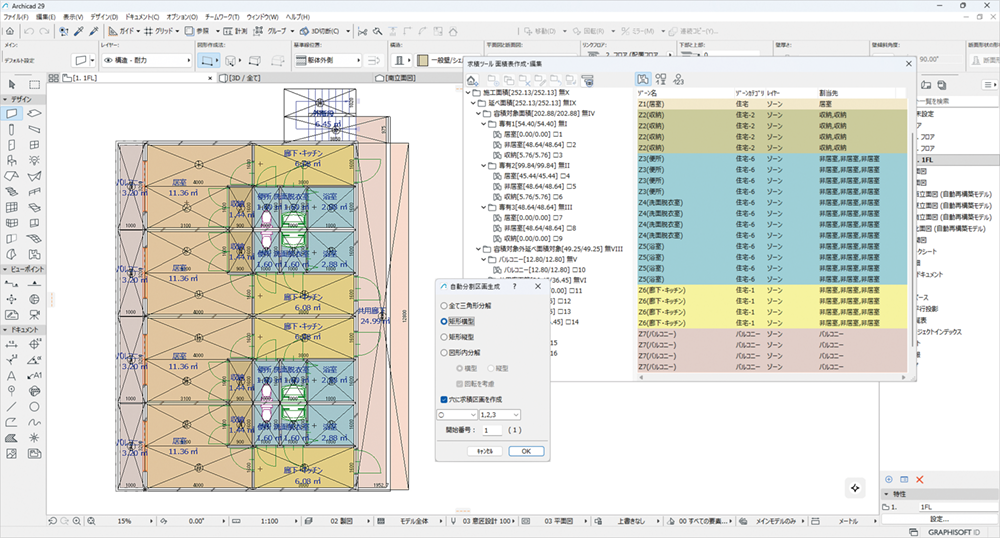Select 矩形縦型 radio option
Viewport: 1000px width, 538px height.
(x=445, y=337)
